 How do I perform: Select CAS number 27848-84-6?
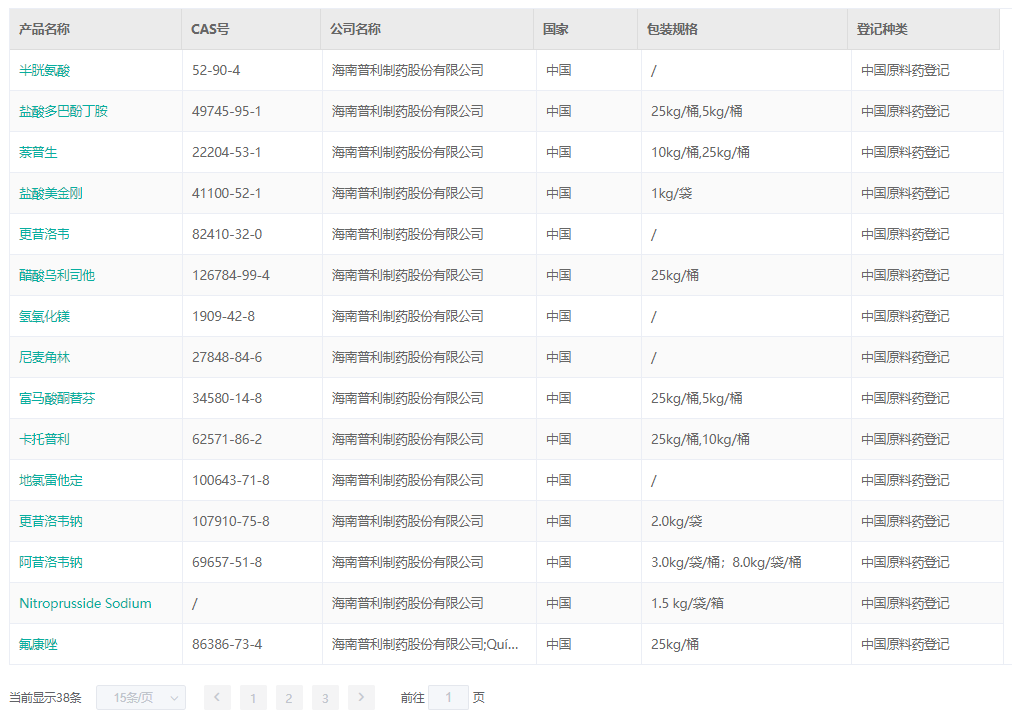tap(227, 357)
